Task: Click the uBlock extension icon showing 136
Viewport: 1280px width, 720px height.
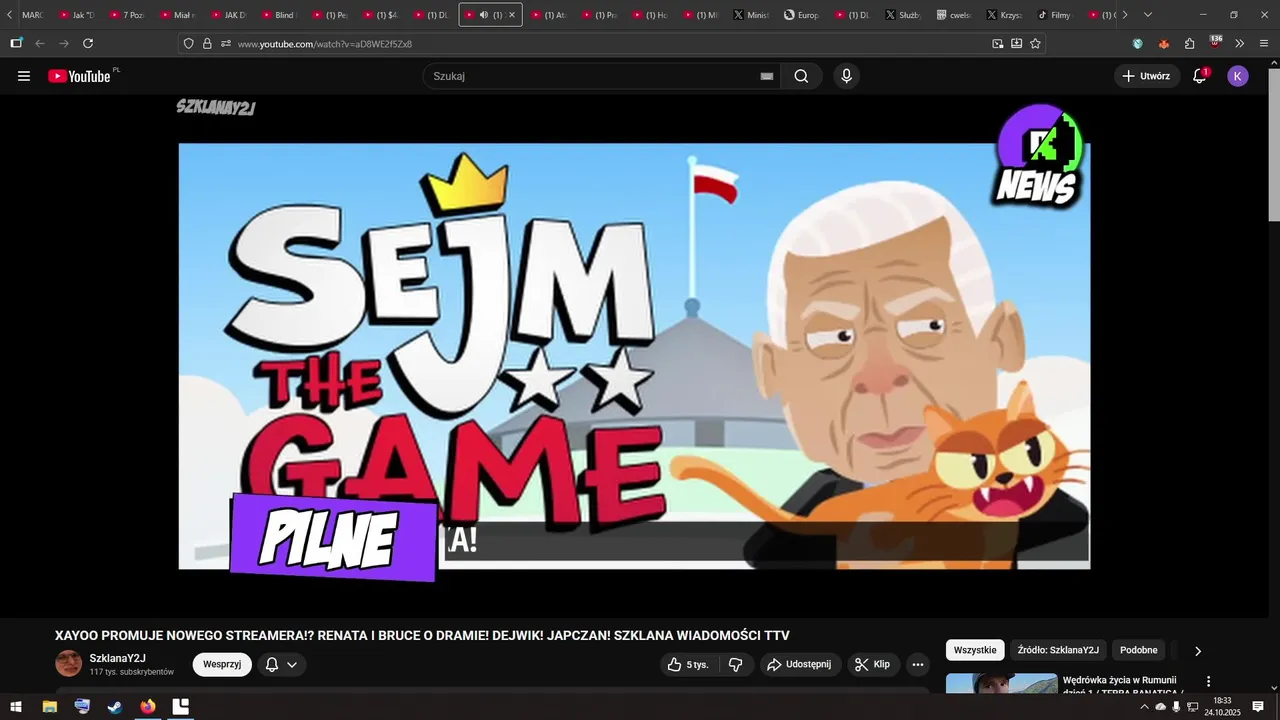Action: coord(1215,42)
